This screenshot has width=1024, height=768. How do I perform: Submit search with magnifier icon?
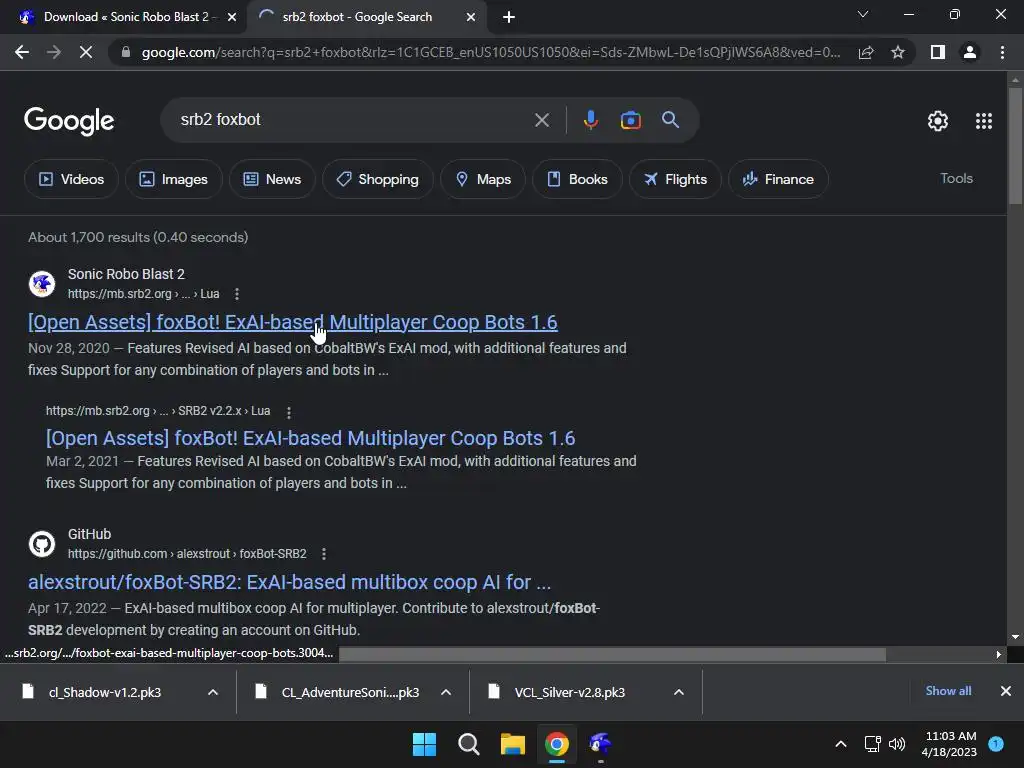[670, 120]
